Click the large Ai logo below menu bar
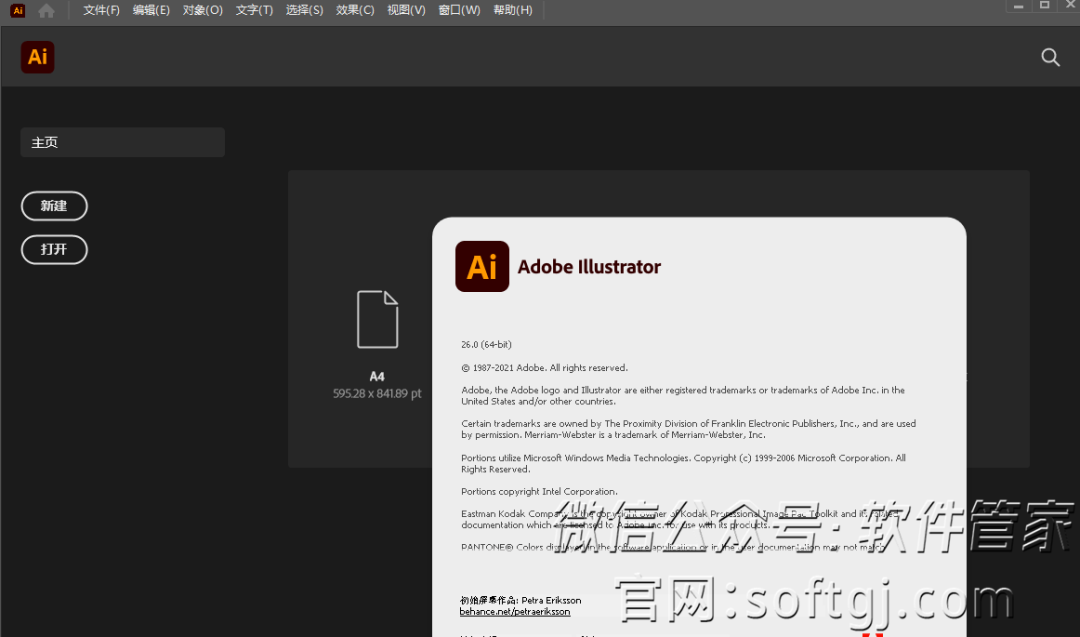 (38, 57)
